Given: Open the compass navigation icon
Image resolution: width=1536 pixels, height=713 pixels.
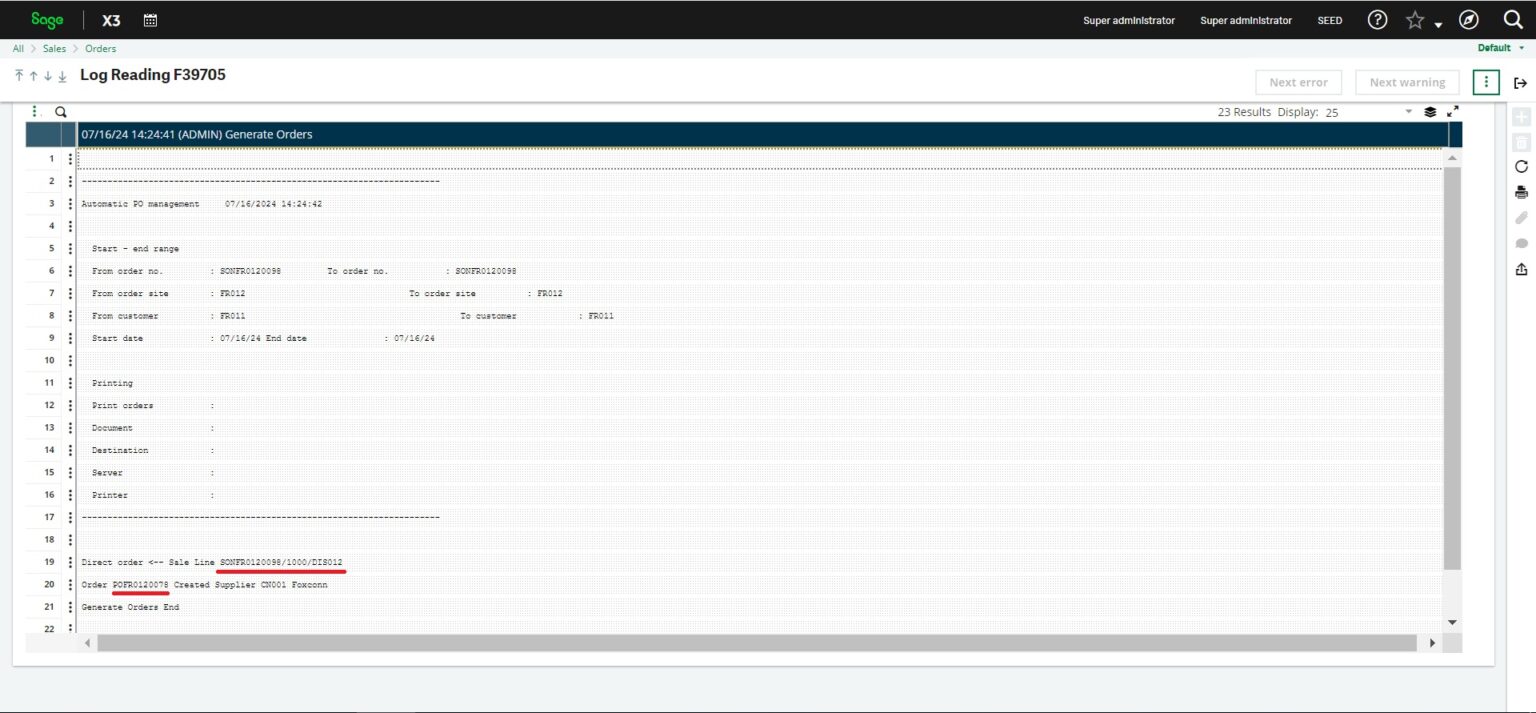Looking at the screenshot, I should pos(1467,20).
